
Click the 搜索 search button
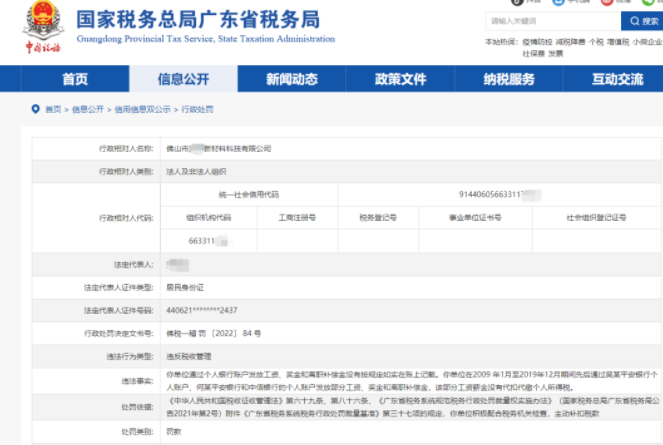[x=642, y=21]
